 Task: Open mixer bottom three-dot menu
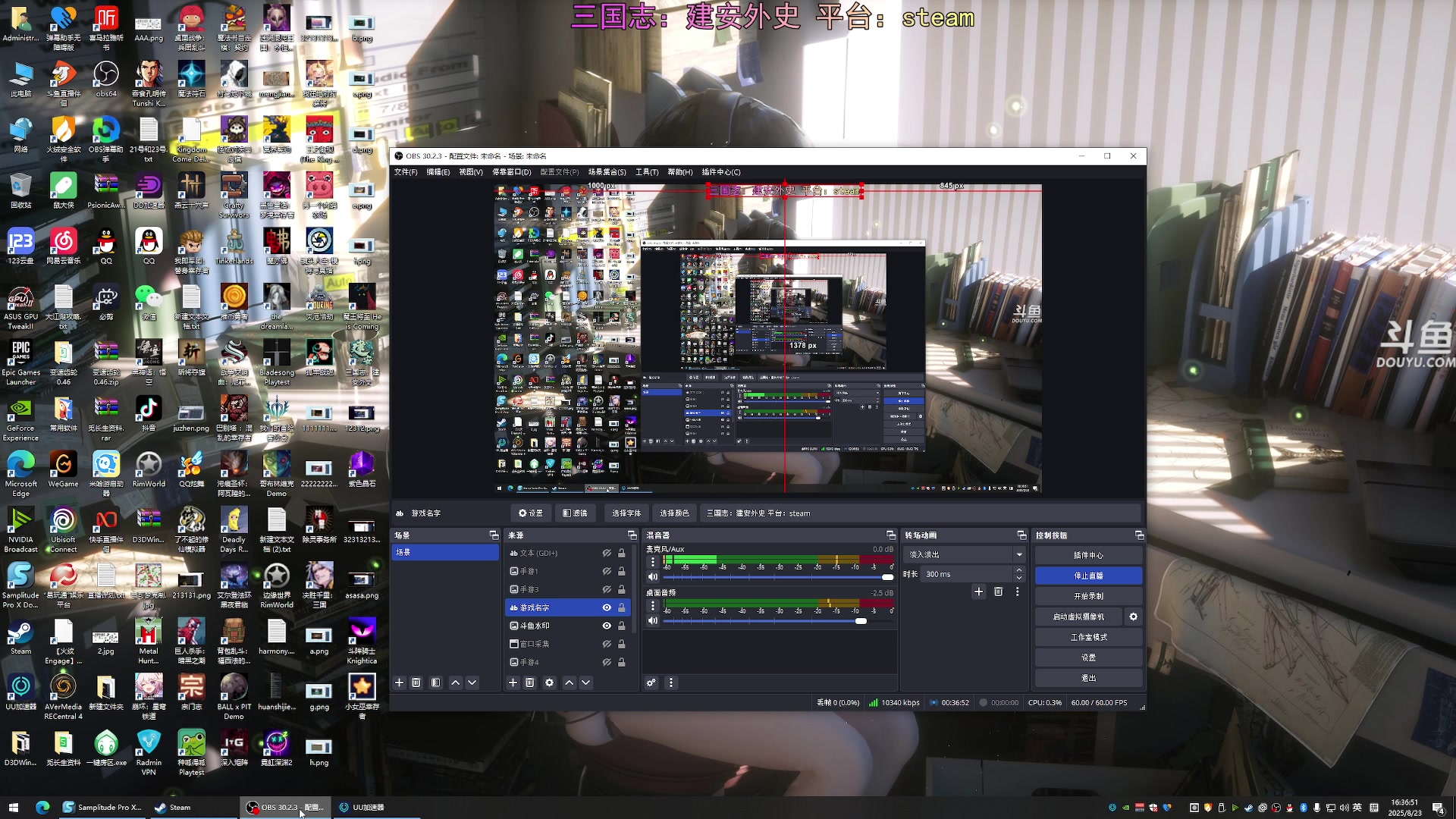[671, 682]
